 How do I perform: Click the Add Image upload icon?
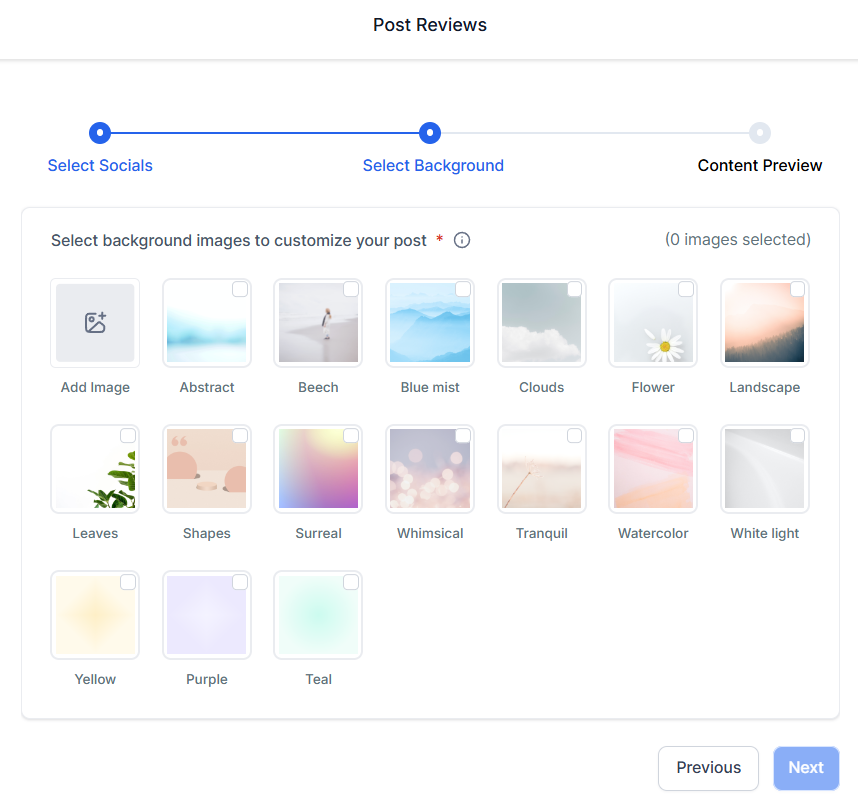[95, 323]
